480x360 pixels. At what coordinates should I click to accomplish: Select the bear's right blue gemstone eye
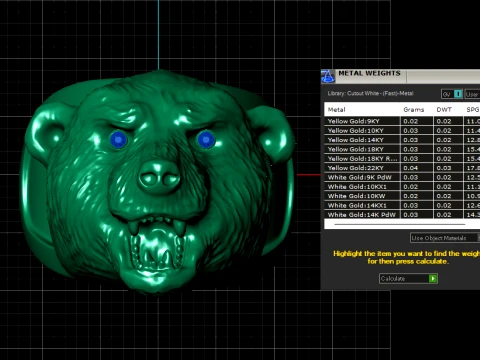tap(206, 139)
